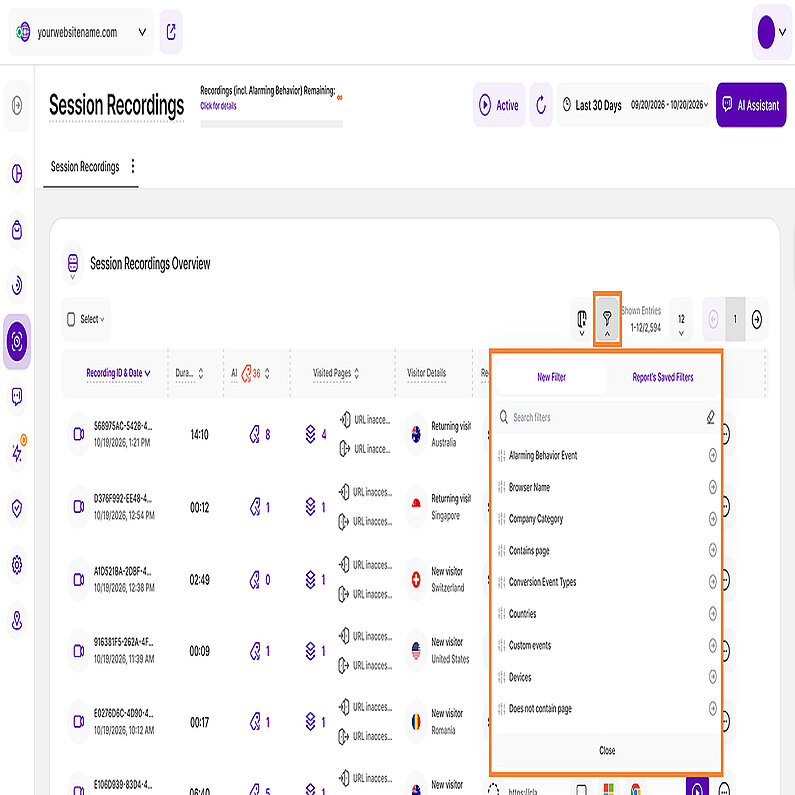Open the shield checkmark sidebar icon

point(17,508)
